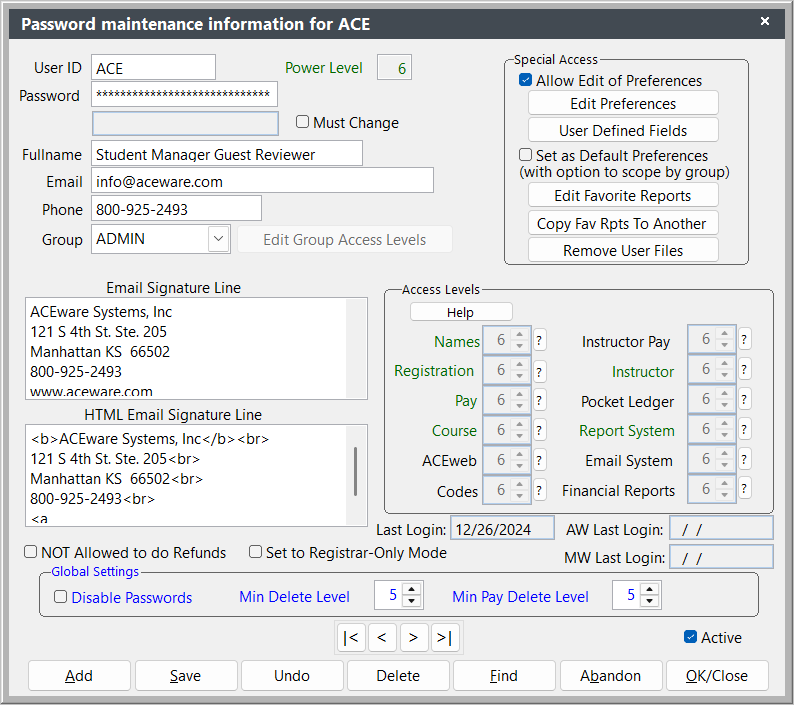Open User Defined Fields

point(623,130)
